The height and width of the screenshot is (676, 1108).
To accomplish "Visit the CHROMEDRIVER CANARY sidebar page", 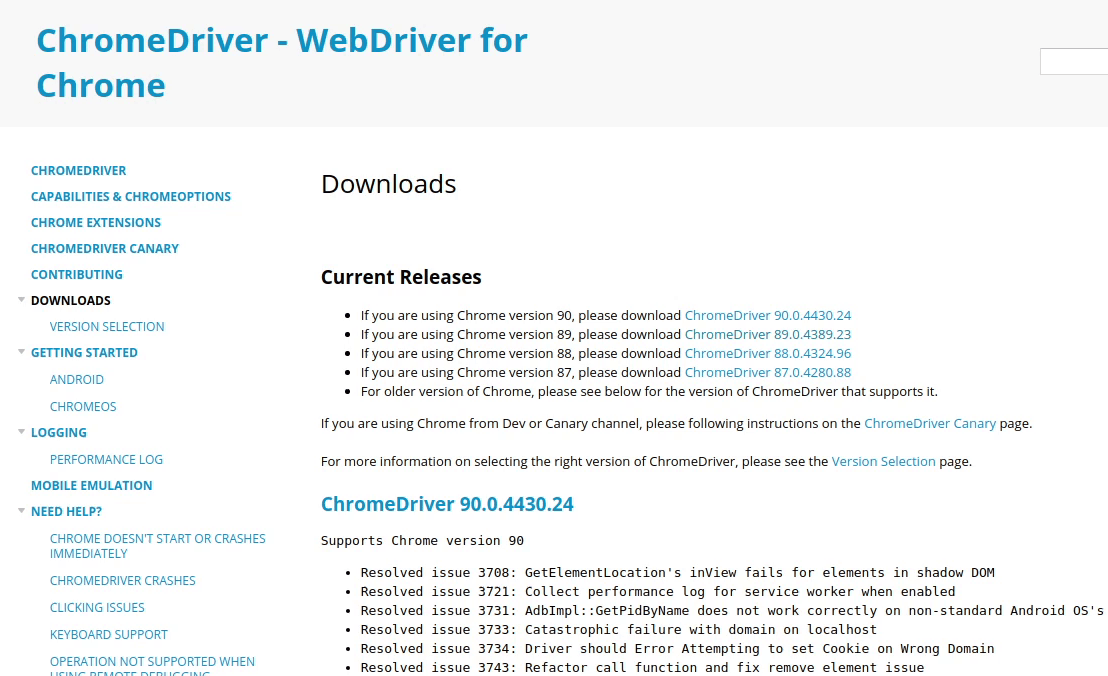I will 105,248.
